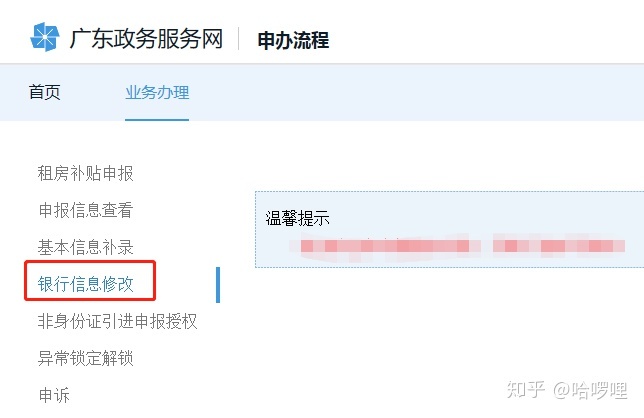
Task: Open the 基本信息补录 sidebar entry
Action: [x=85, y=247]
